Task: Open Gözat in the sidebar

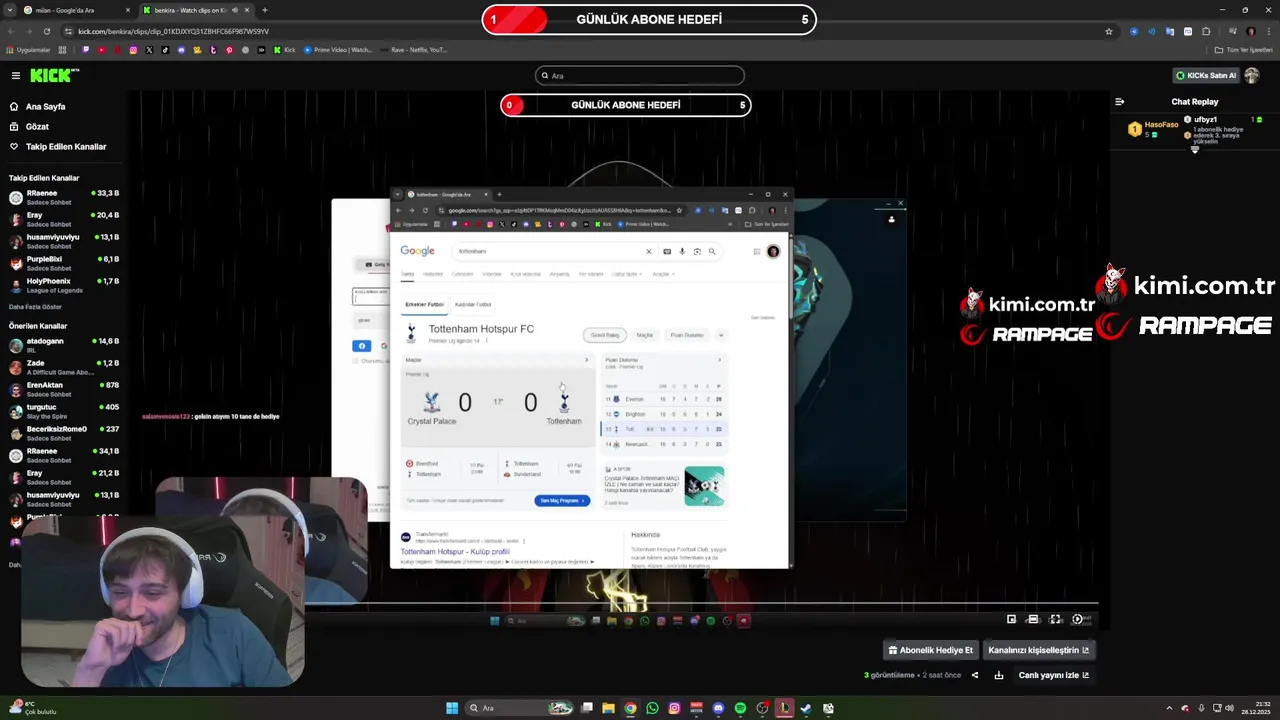Action: [37, 126]
